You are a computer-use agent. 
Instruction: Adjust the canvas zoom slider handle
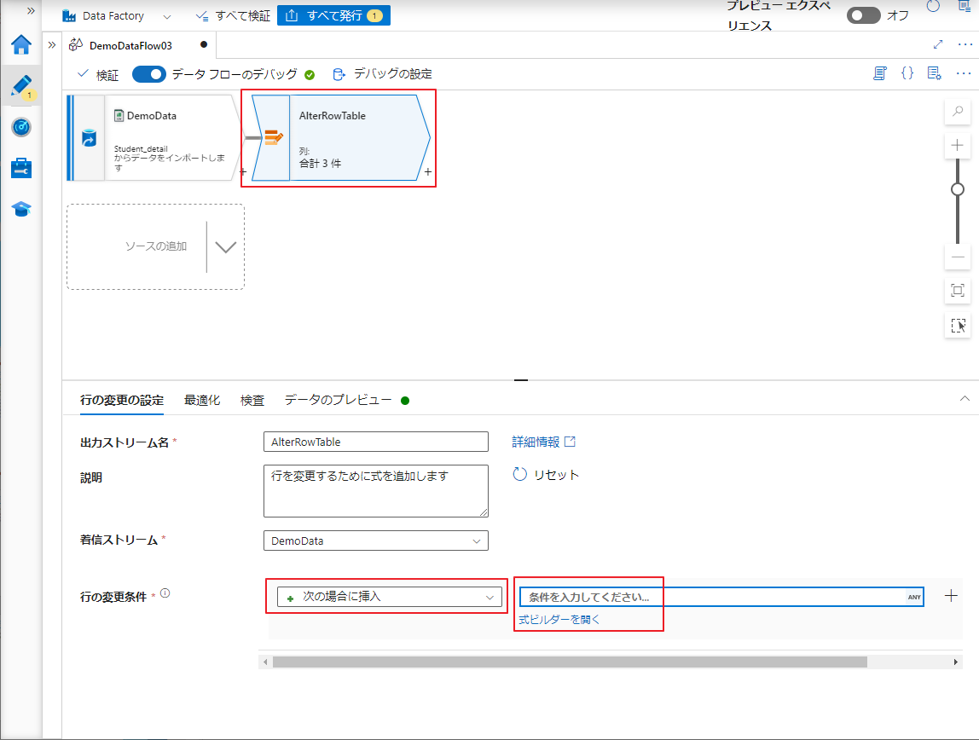[957, 189]
